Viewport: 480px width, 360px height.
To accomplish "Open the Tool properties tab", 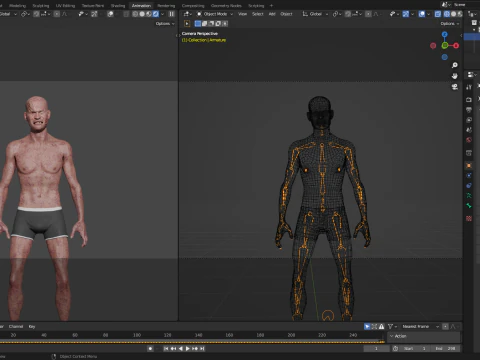I will tap(469, 87).
